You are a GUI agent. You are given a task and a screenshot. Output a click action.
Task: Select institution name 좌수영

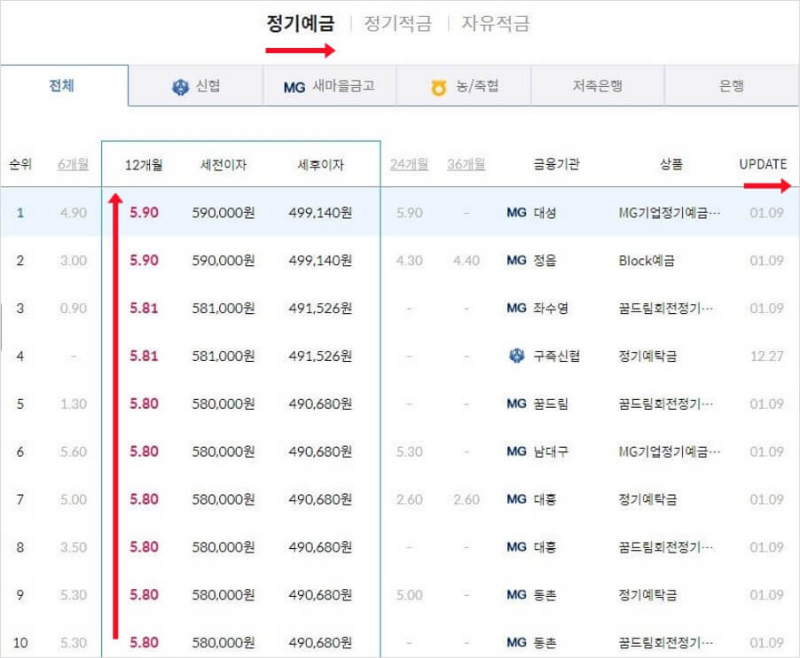tap(551, 308)
